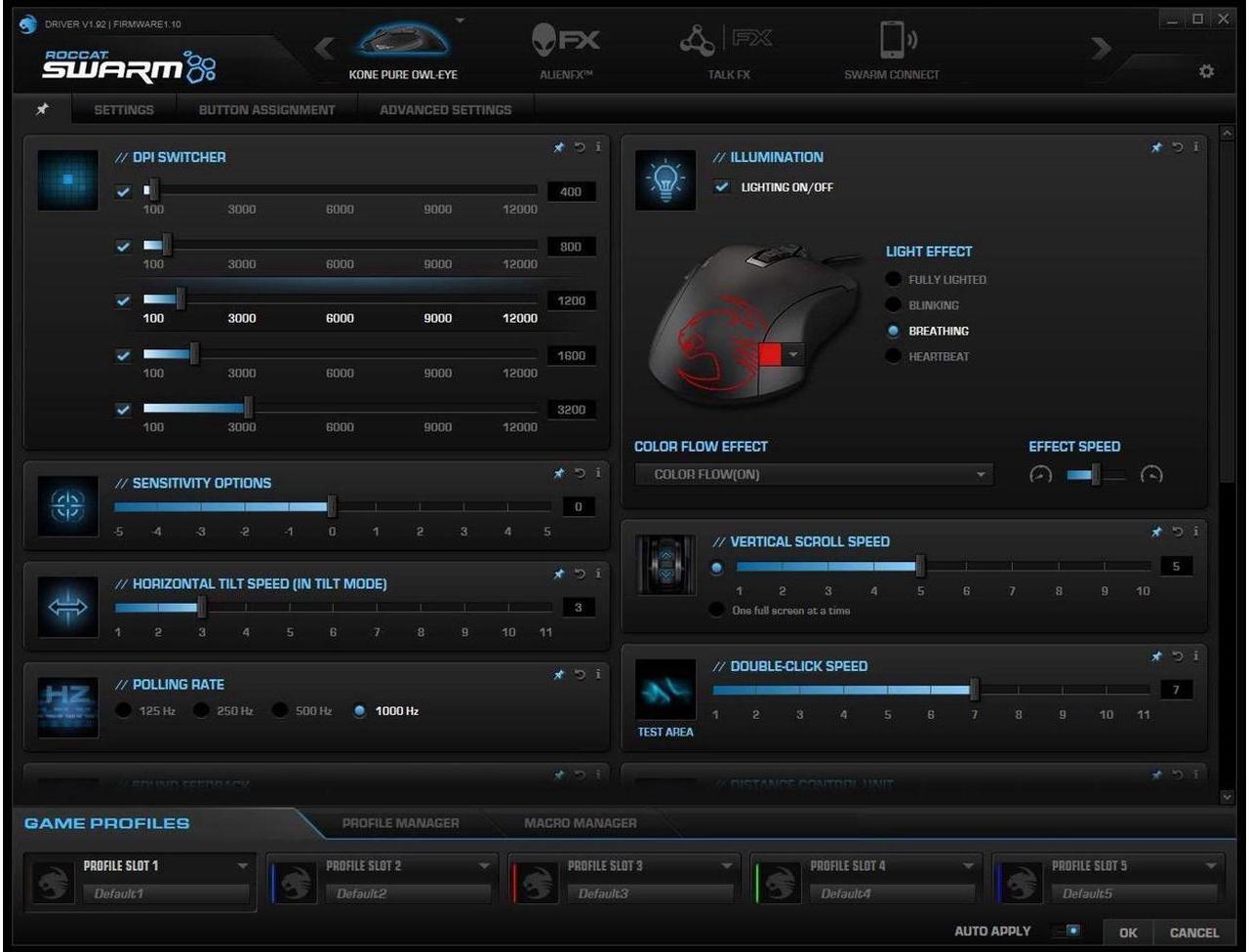Go to previous device with left arrow

pos(324,49)
